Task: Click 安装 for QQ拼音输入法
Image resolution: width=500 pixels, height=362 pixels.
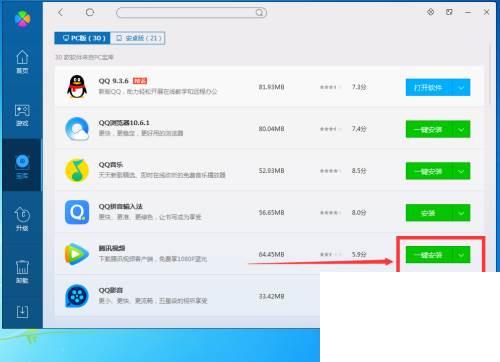Action: coord(429,213)
